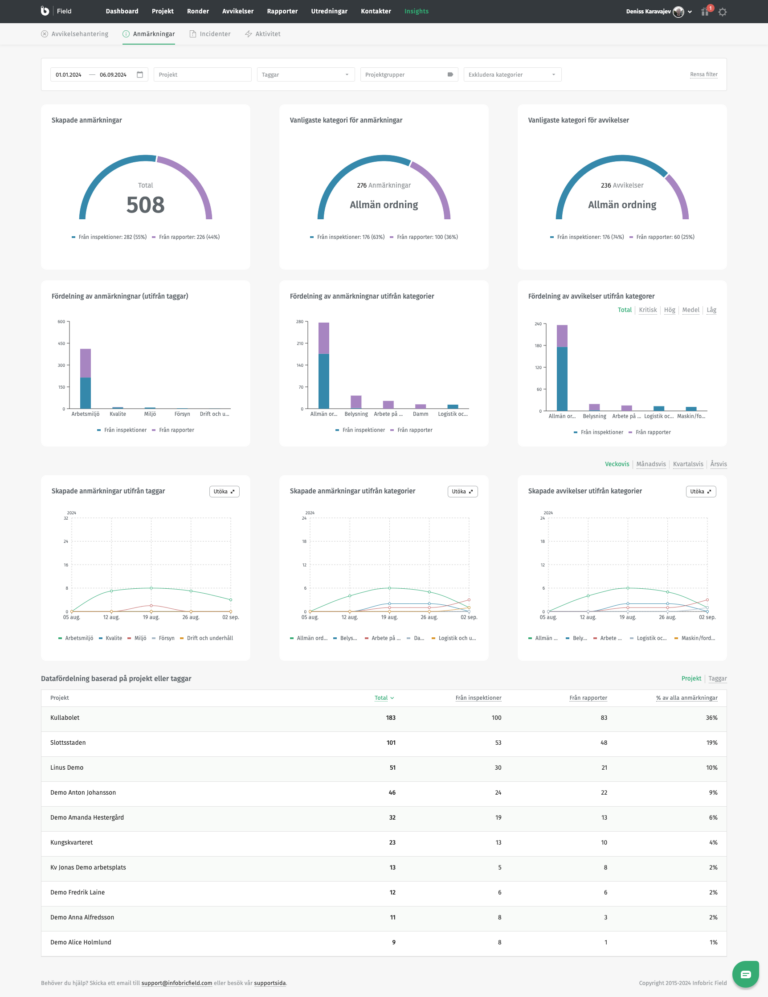The height and width of the screenshot is (997, 768).
Task: Open the green chat support widget
Action: tap(745, 973)
